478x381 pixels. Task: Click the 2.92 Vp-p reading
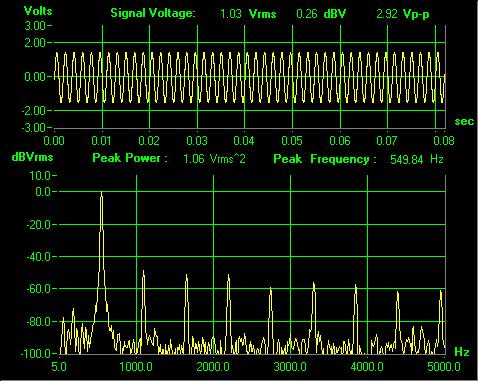pyautogui.click(x=403, y=14)
